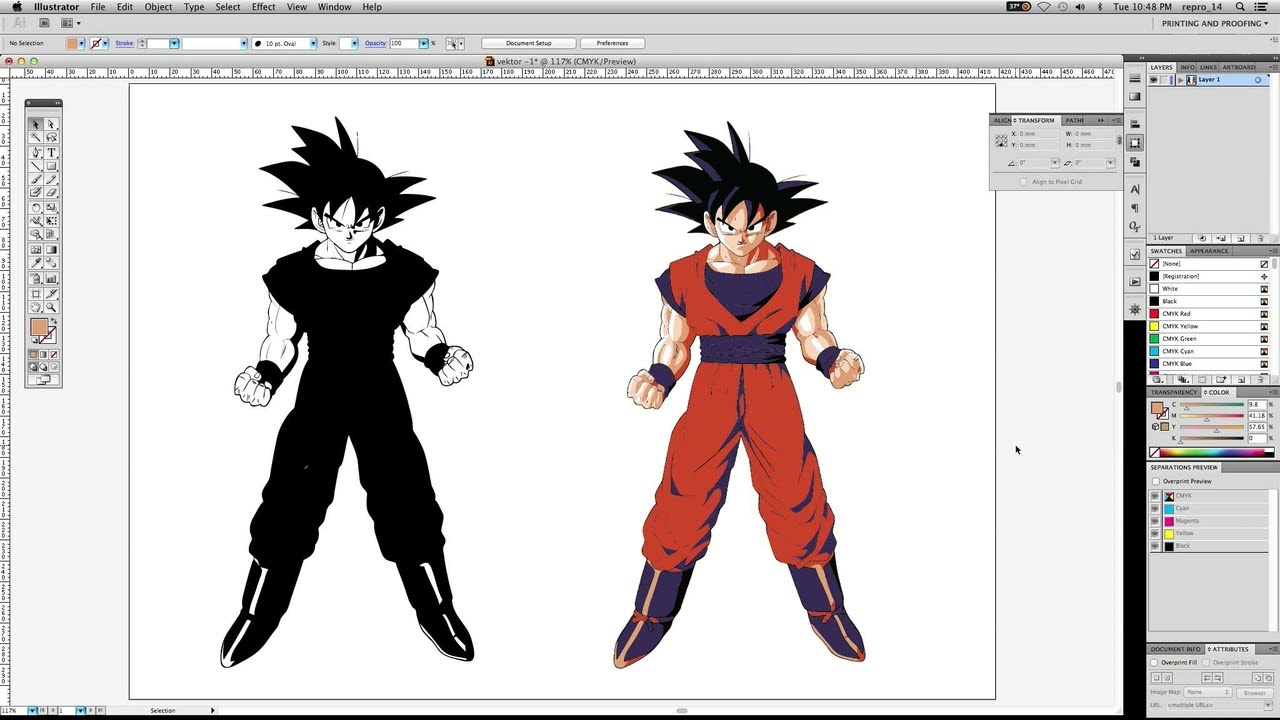
Task: Select the Type tool
Action: click(x=51, y=152)
